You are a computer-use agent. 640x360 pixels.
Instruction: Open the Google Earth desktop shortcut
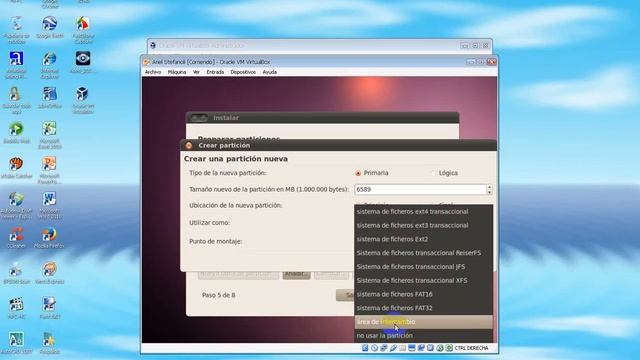[50, 27]
